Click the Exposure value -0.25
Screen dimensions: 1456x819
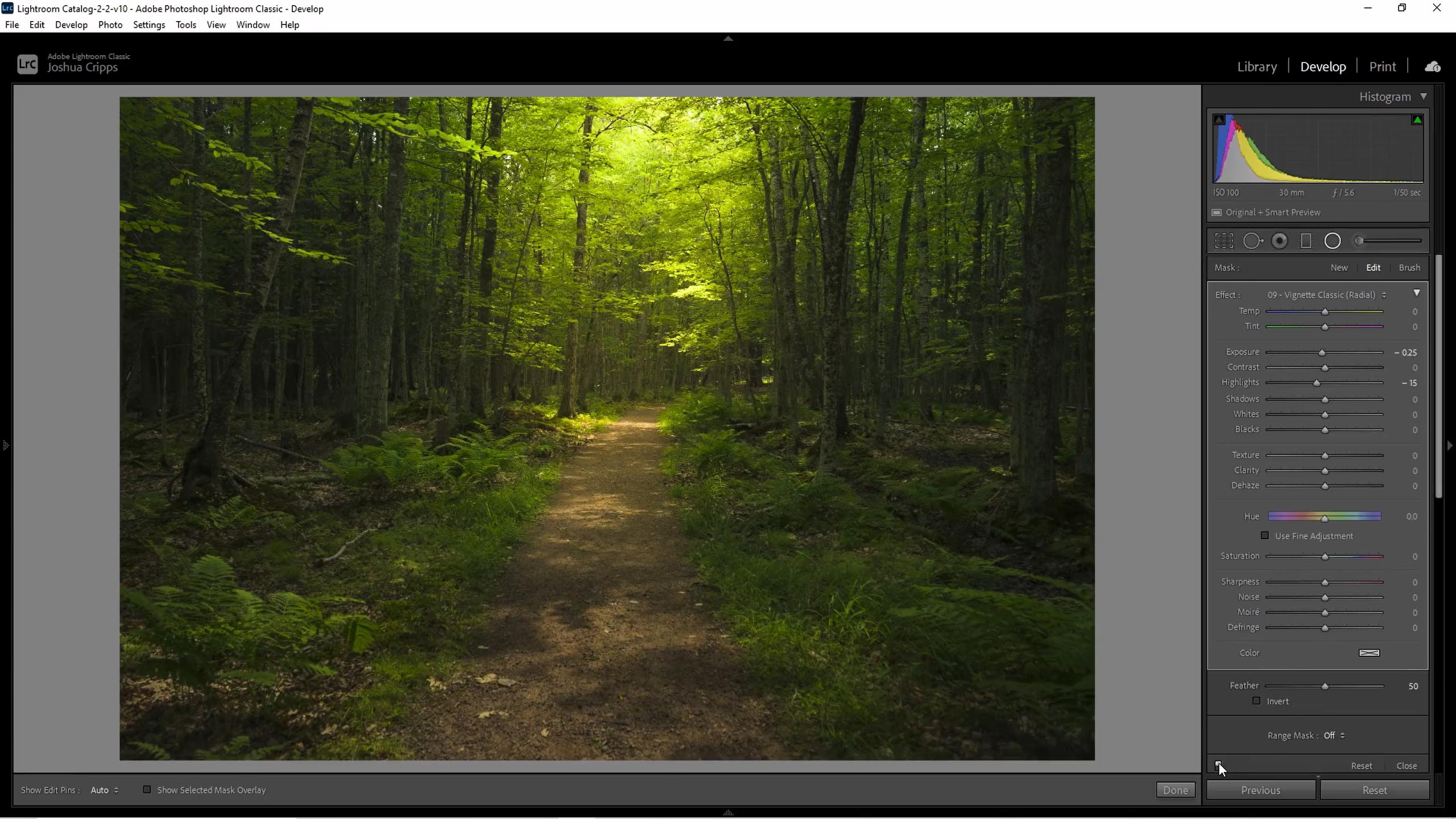click(x=1405, y=353)
